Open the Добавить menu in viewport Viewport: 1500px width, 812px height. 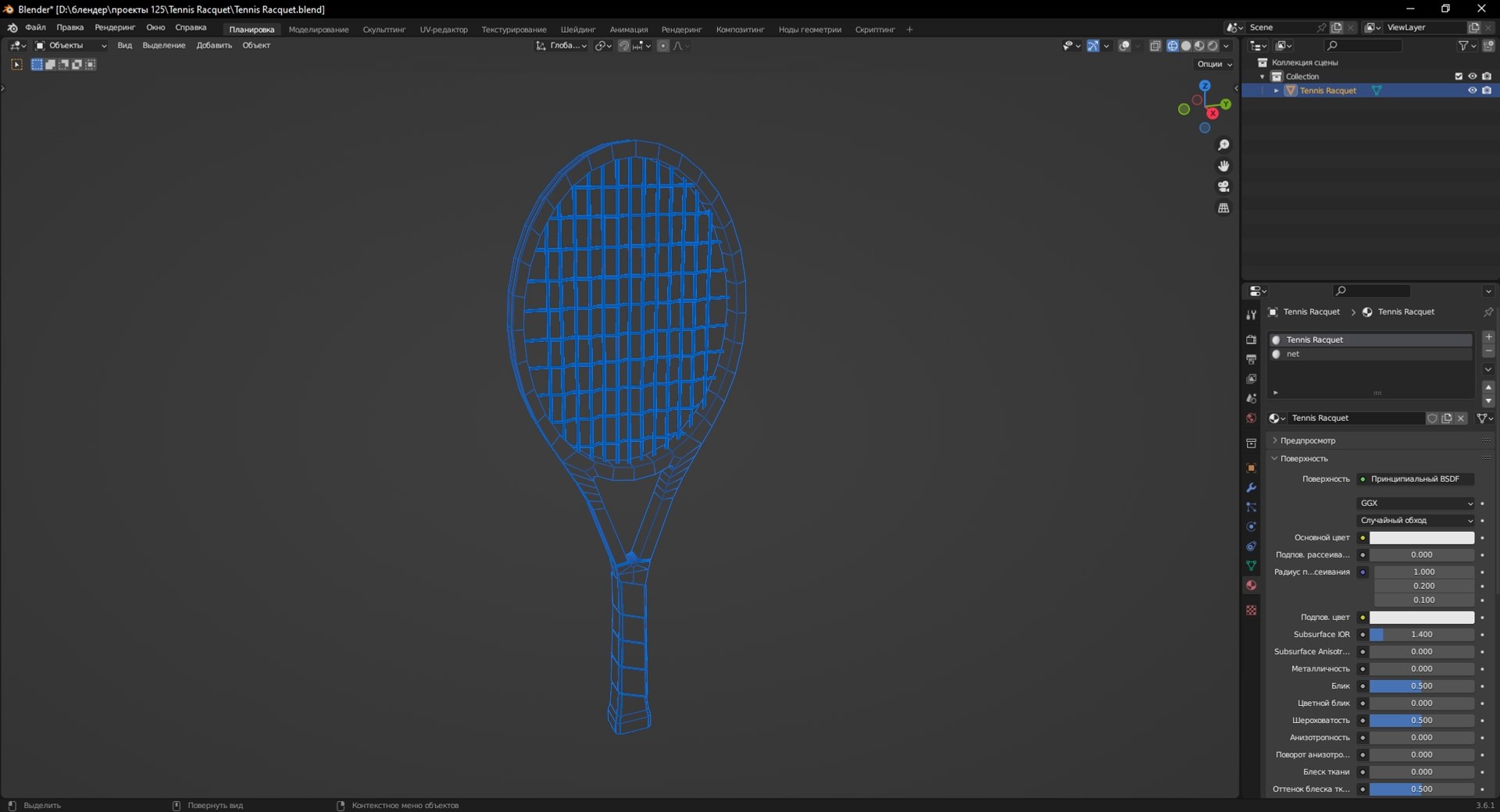(x=214, y=45)
